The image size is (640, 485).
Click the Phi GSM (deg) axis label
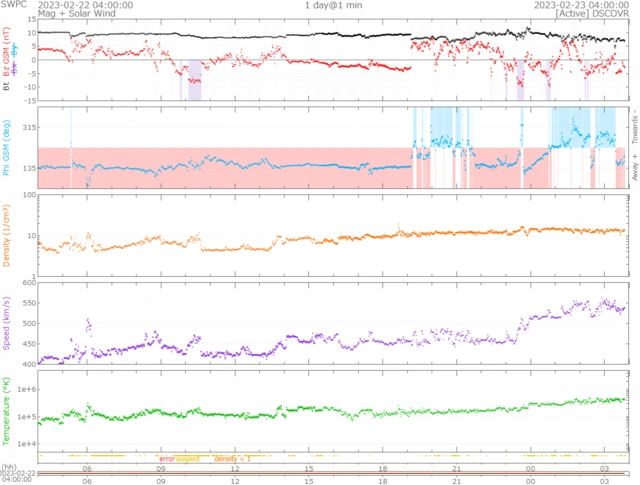(x=7, y=148)
